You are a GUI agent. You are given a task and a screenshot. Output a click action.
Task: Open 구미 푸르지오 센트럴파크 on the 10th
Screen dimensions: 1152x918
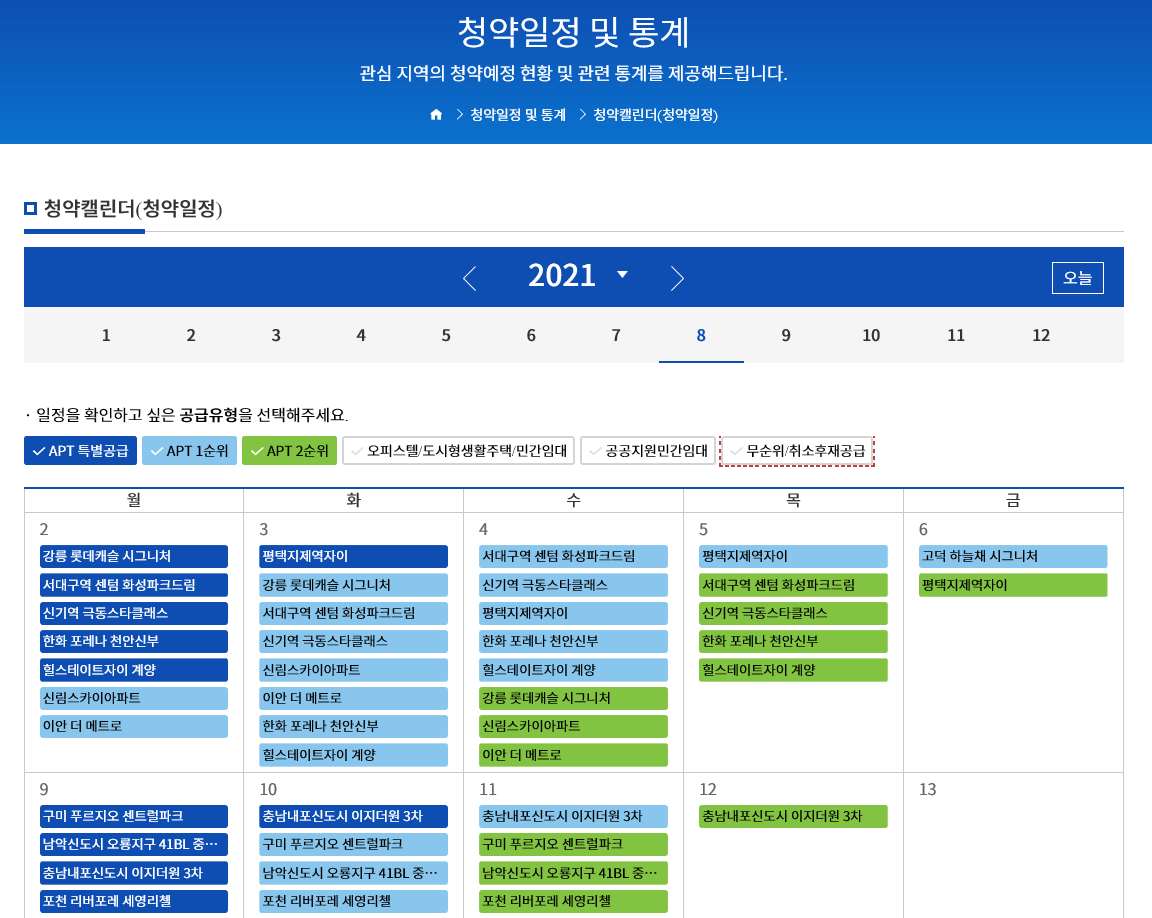click(x=353, y=845)
